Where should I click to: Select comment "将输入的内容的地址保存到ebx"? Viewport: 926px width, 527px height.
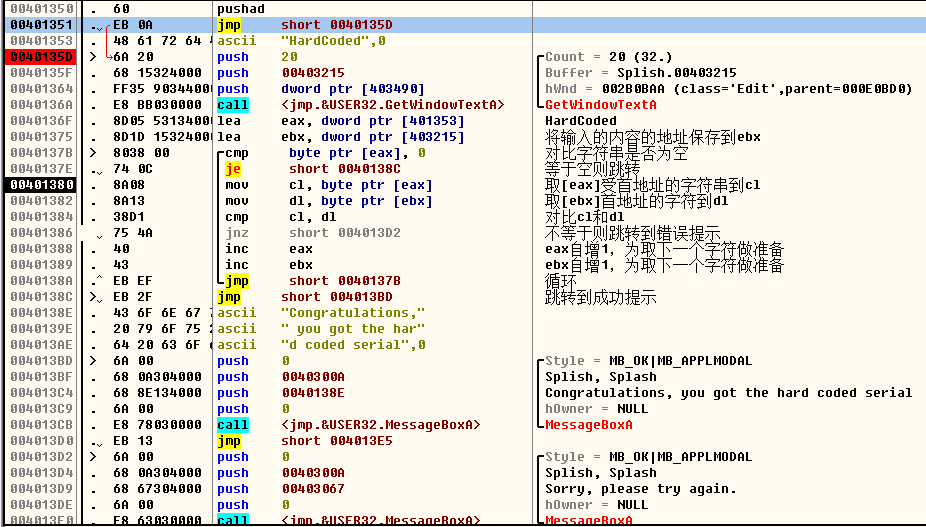pyautogui.click(x=653, y=136)
